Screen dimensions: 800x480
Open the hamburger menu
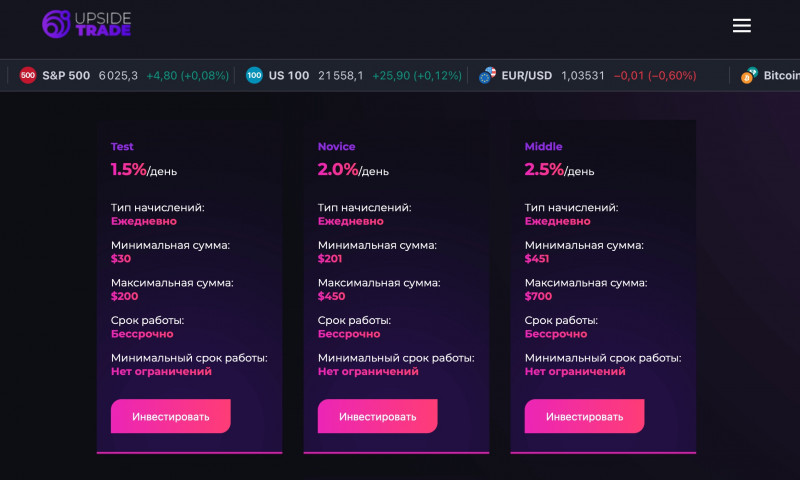point(741,26)
